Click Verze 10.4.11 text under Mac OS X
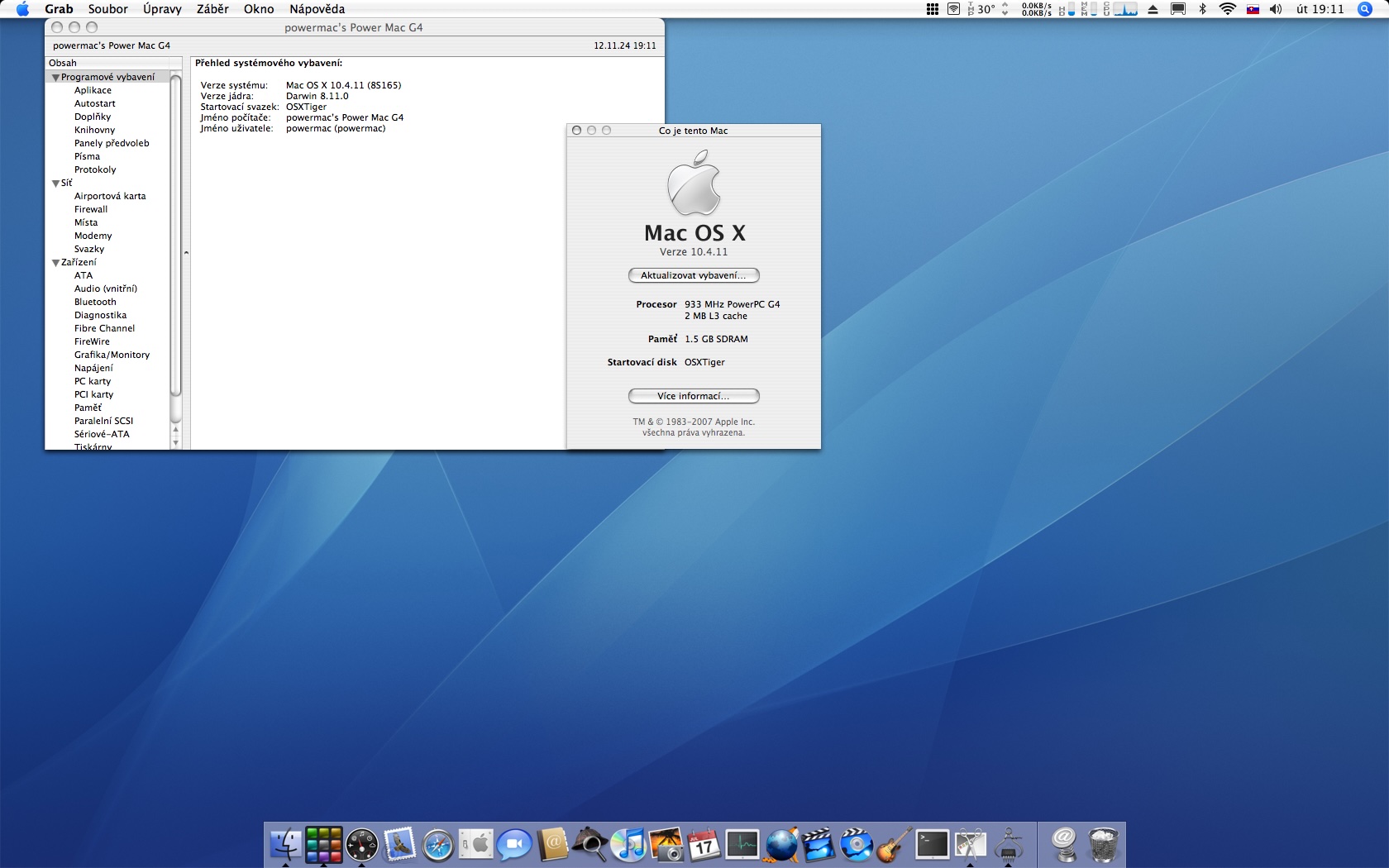 tap(694, 252)
